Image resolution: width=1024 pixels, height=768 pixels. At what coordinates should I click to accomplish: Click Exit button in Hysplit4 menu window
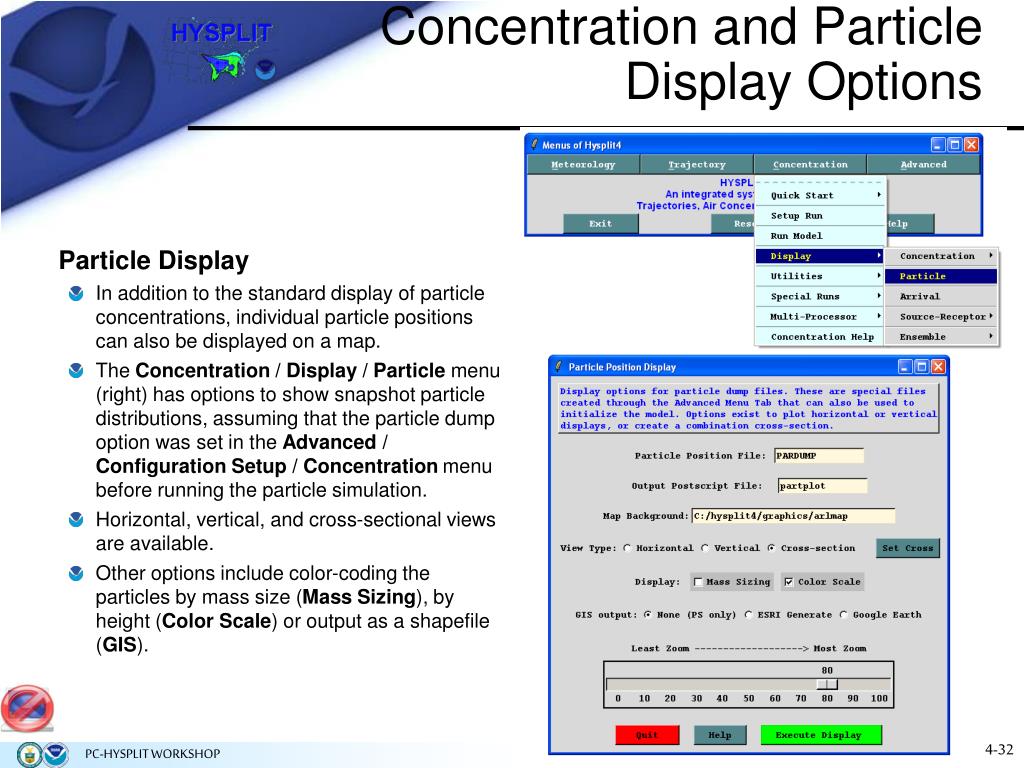coord(600,223)
